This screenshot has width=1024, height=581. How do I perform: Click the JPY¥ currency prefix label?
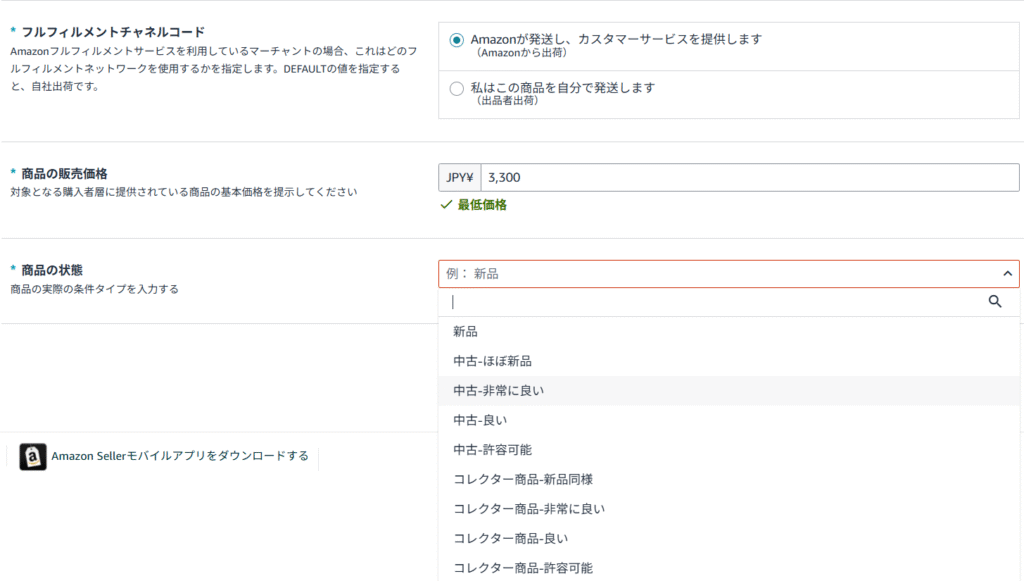[459, 178]
